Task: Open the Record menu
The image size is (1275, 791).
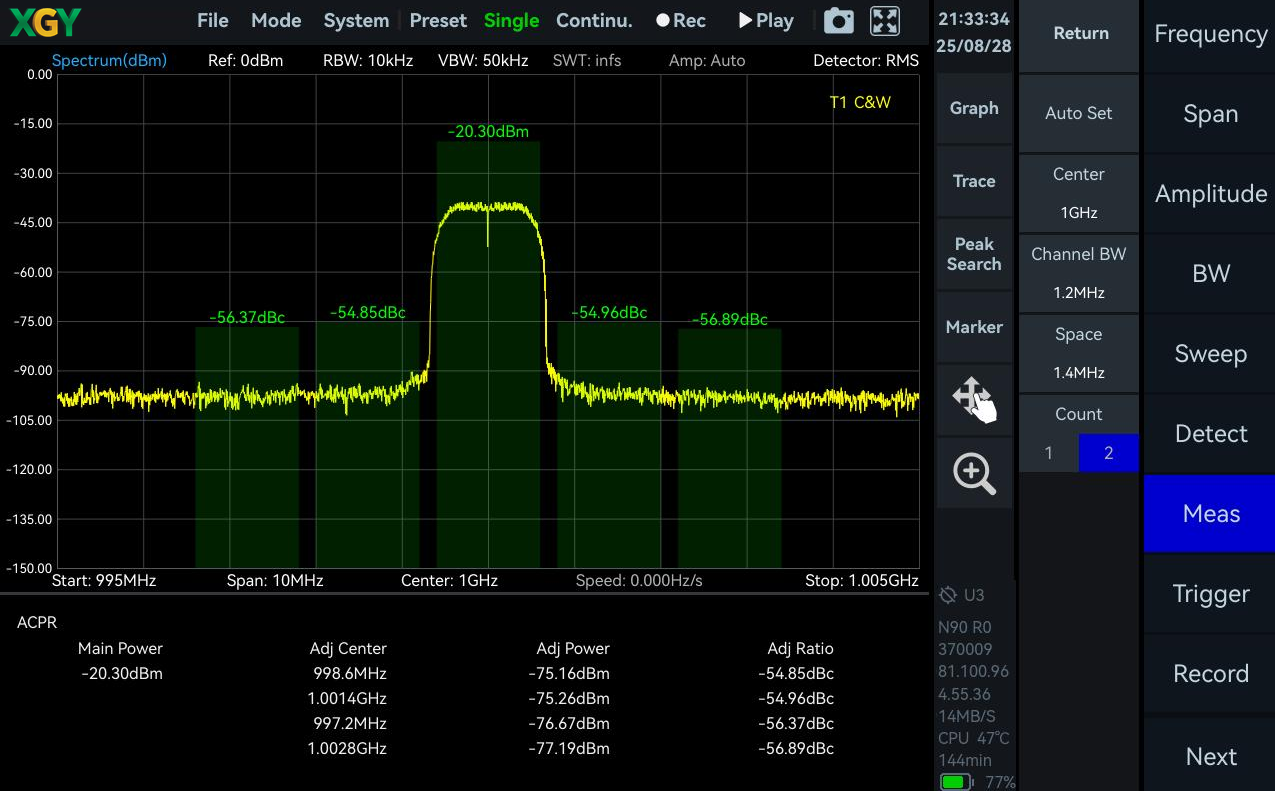Action: [x=1210, y=674]
